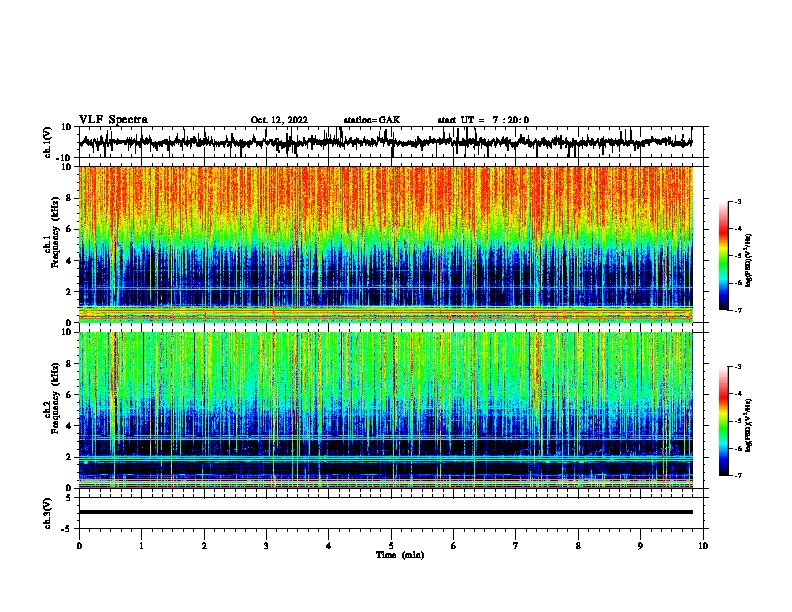Click the ch.2 color scale bar

[724, 421]
